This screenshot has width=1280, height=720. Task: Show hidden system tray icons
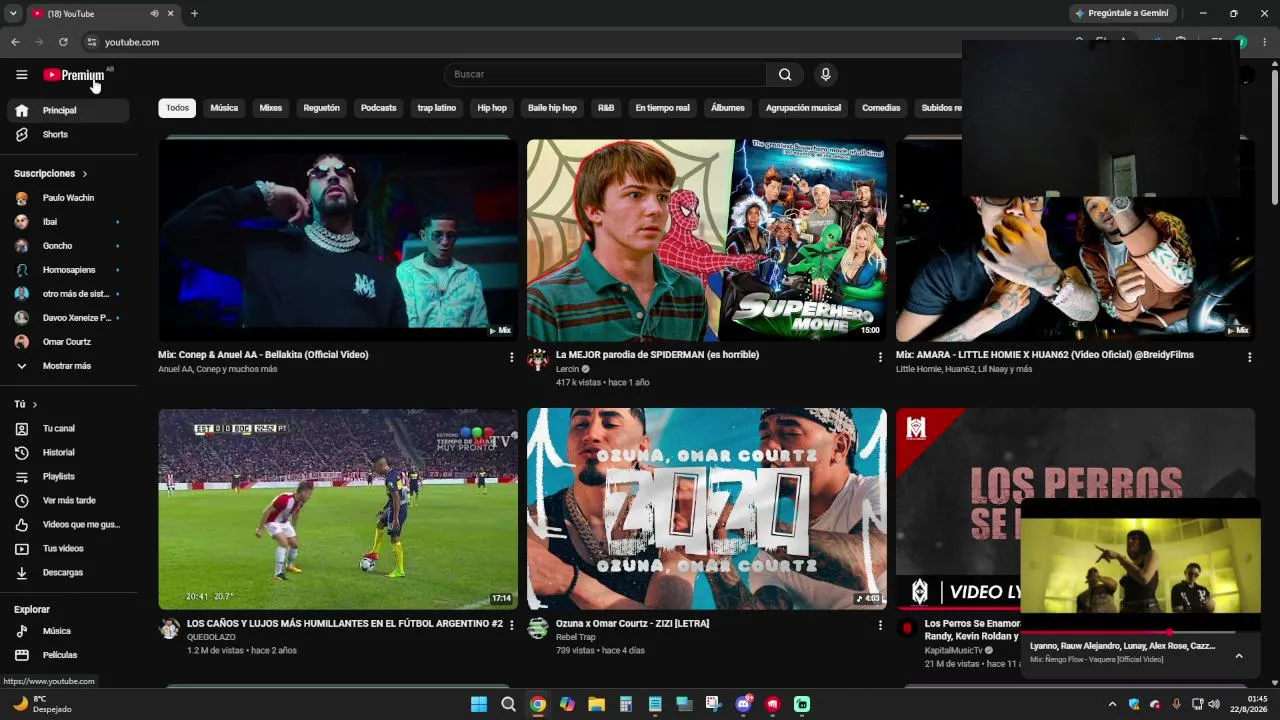click(1112, 704)
